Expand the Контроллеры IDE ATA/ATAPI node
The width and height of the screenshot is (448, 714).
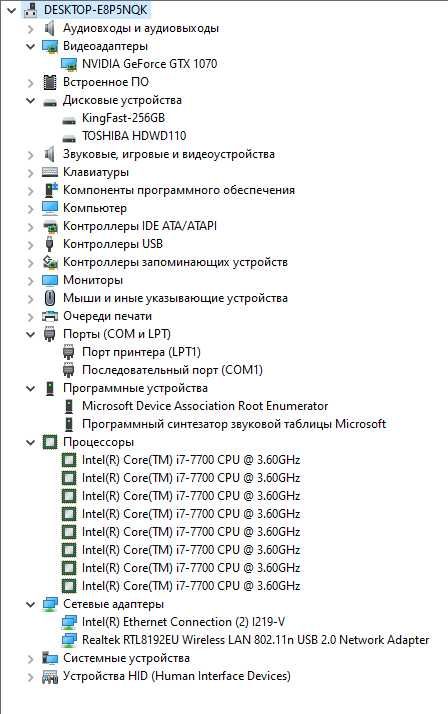pyautogui.click(x=31, y=226)
